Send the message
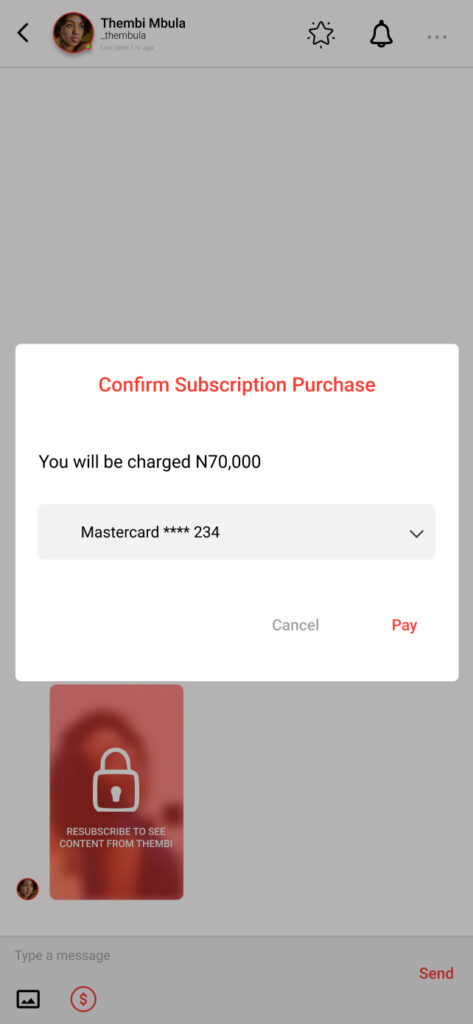Viewport: 473px width, 1024px height. click(436, 973)
